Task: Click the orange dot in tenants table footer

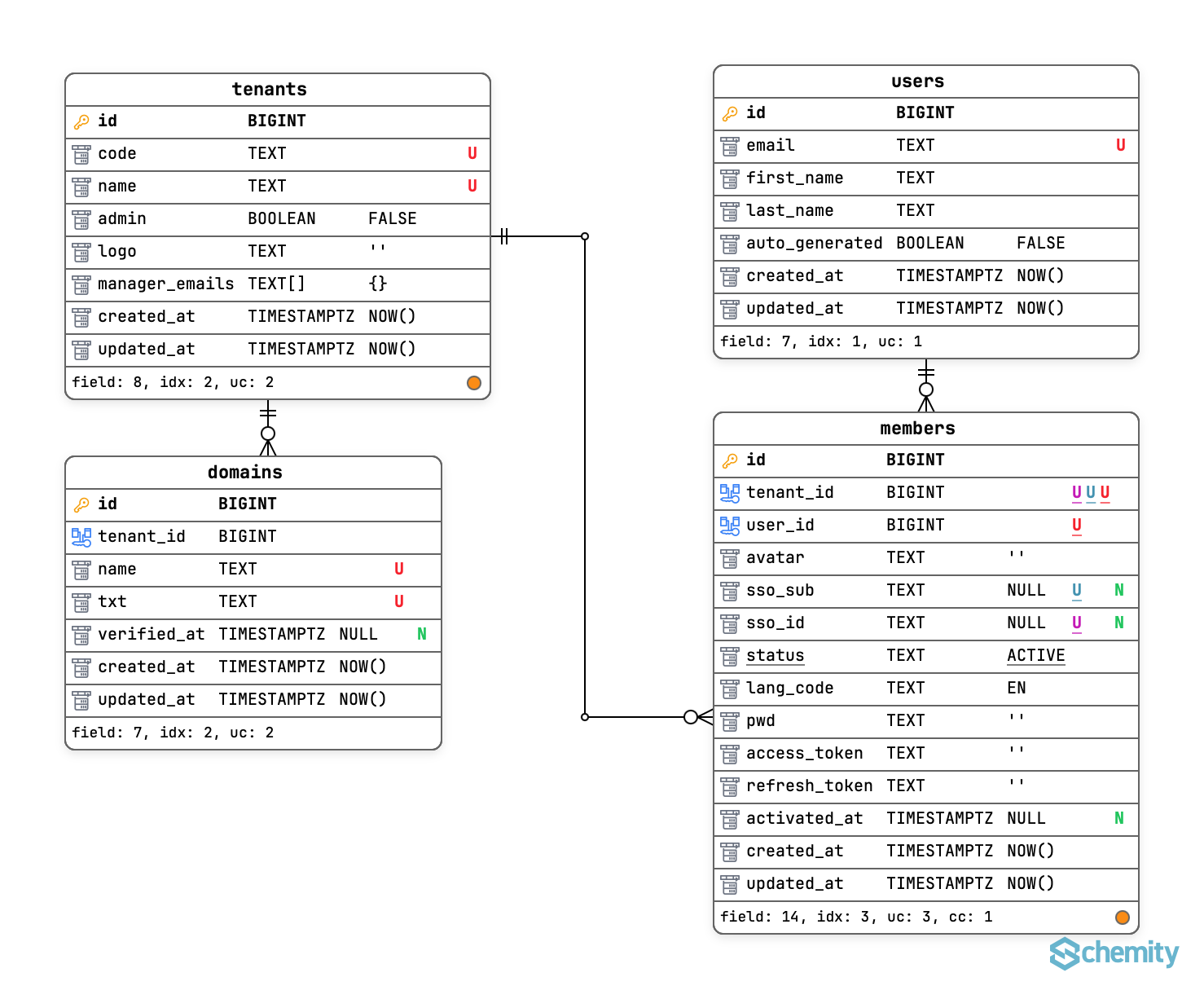Action: (x=474, y=383)
